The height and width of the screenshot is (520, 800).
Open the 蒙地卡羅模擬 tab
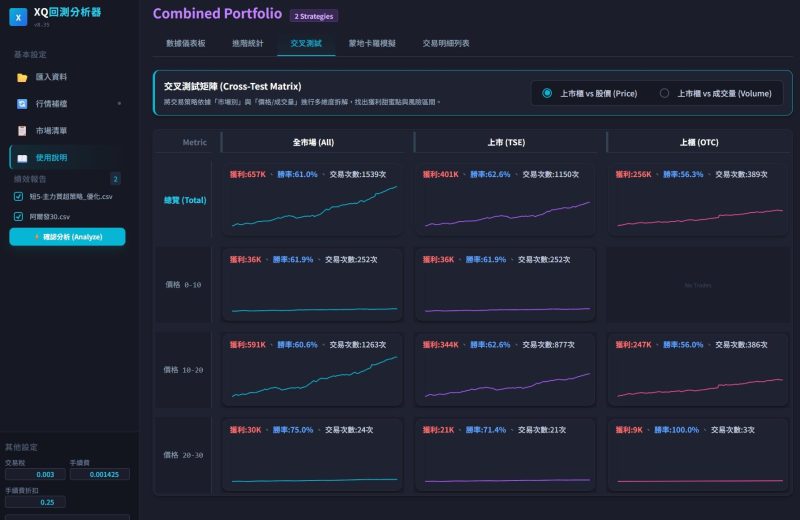(x=372, y=44)
